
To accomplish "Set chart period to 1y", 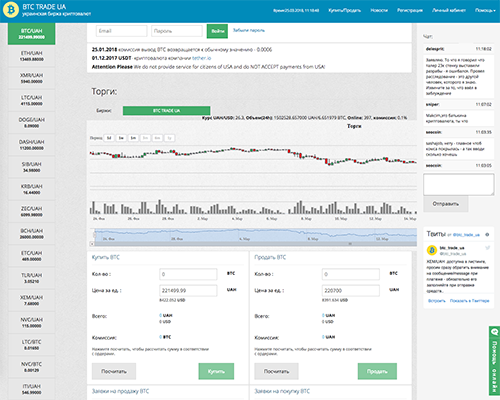I will tap(169, 138).
